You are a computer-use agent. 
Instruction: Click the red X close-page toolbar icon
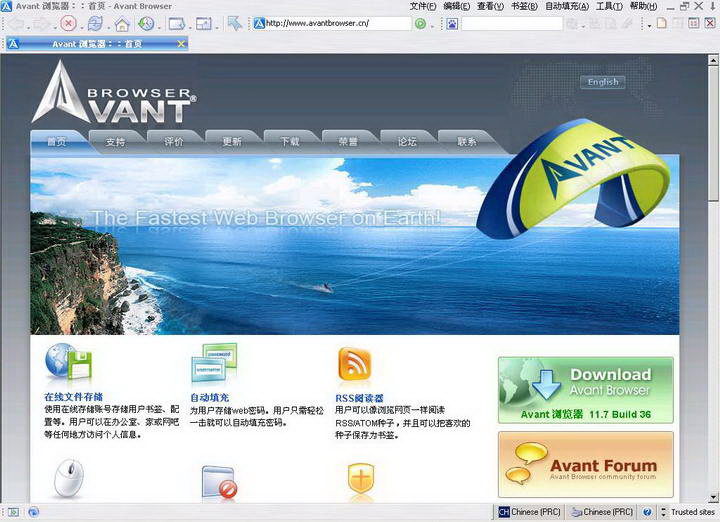pos(710,22)
